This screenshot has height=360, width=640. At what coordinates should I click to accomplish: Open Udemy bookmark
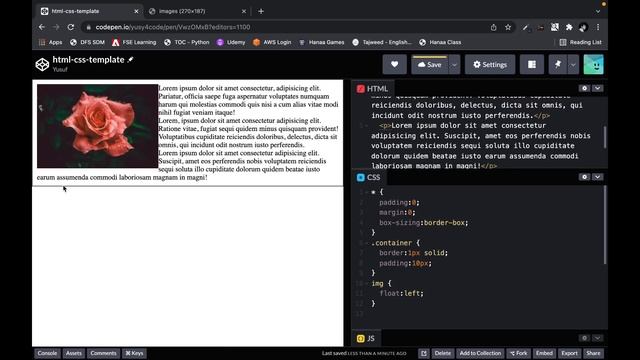[x=231, y=42]
